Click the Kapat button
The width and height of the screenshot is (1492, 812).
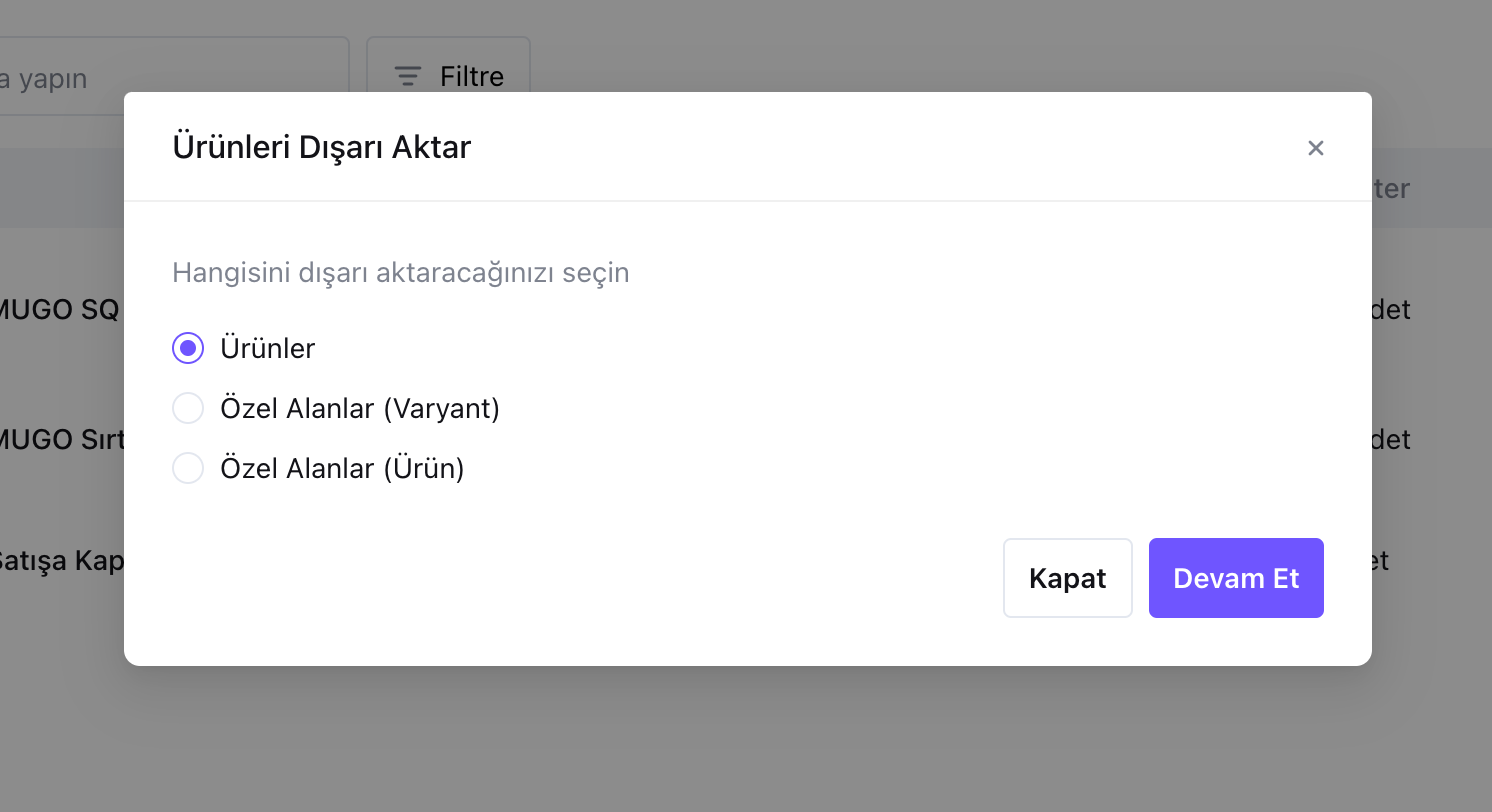coord(1067,578)
